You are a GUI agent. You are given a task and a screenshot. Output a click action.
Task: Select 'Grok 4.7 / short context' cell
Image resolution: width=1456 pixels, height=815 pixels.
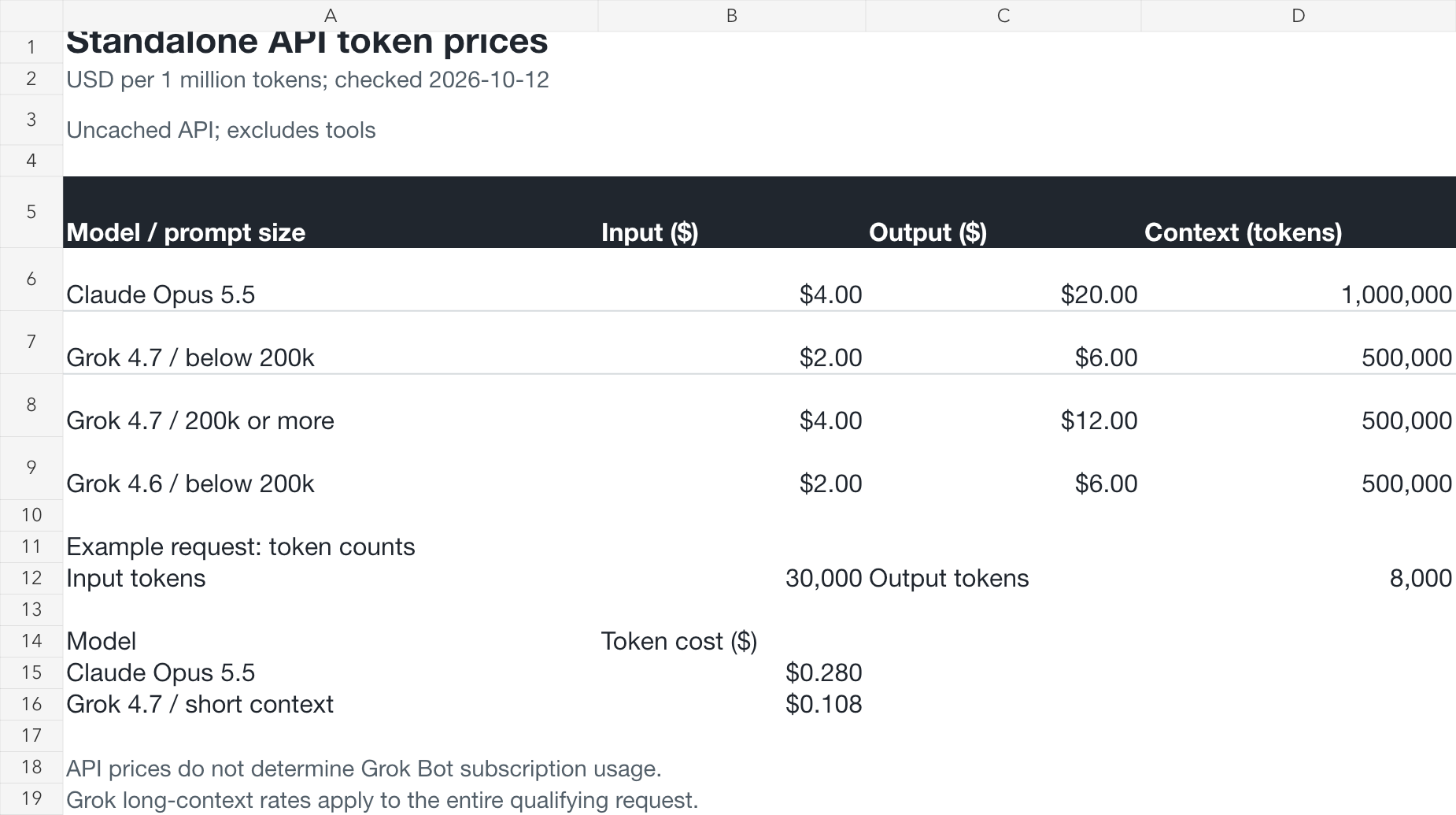click(331, 705)
